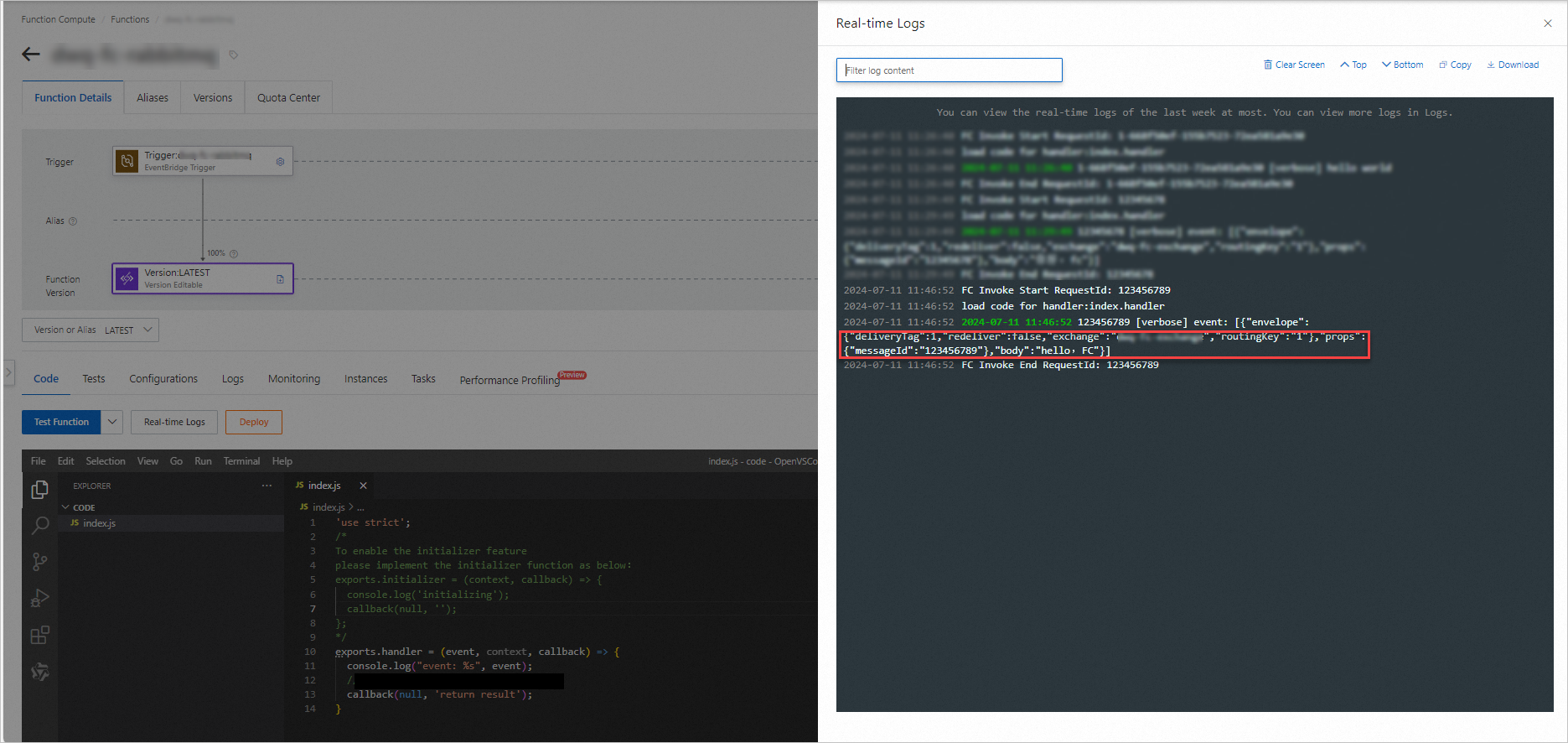Click the Alias help question icon
The width and height of the screenshot is (1568, 743).
click(x=73, y=221)
